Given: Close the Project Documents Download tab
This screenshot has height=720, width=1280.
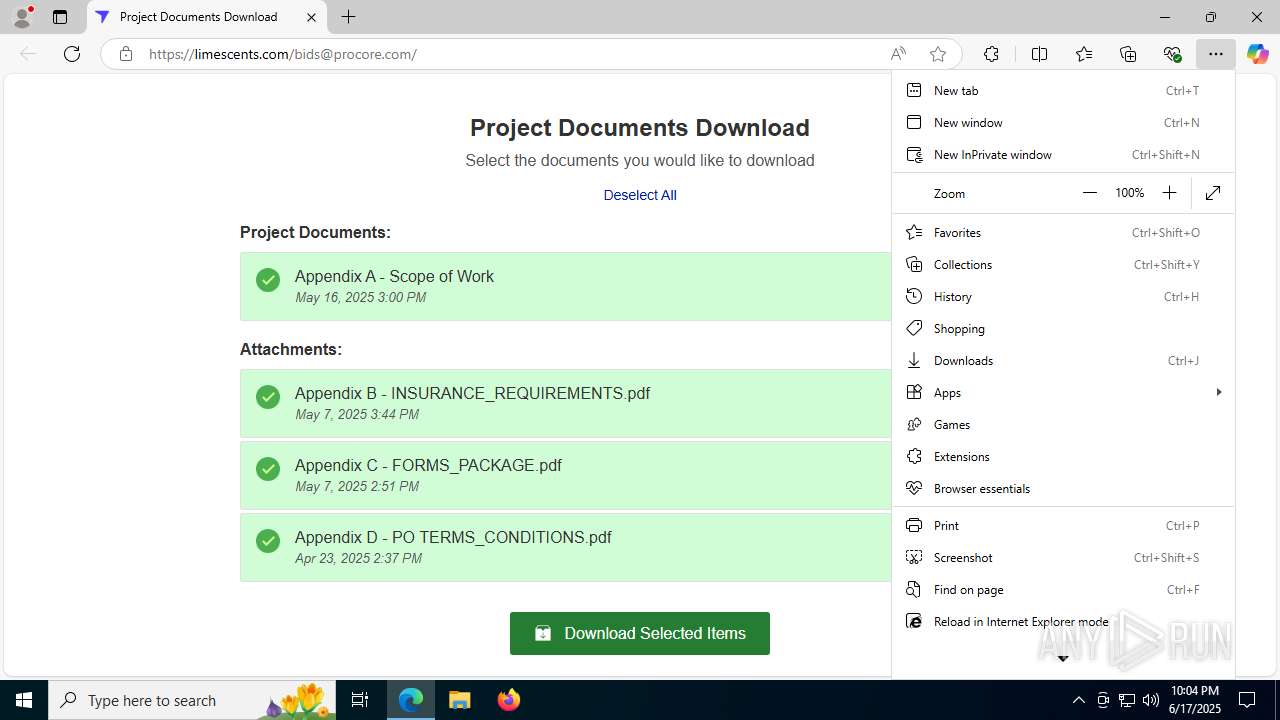Looking at the screenshot, I should [311, 17].
